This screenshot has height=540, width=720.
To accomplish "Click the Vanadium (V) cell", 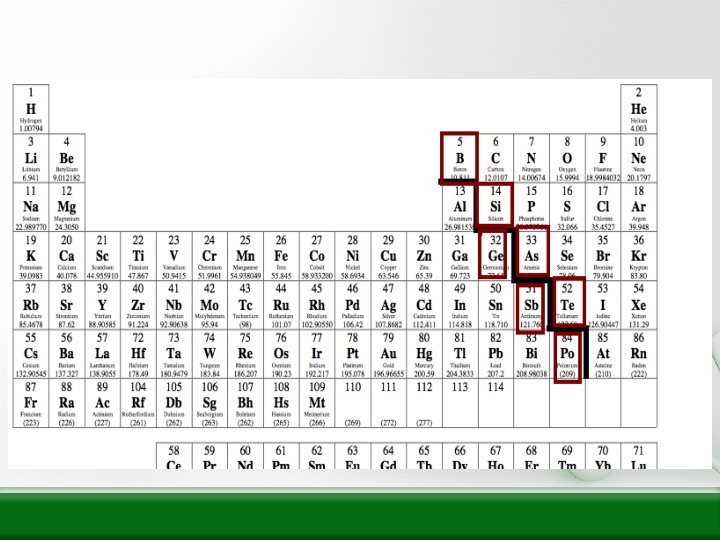I will pyautogui.click(x=174, y=256).
